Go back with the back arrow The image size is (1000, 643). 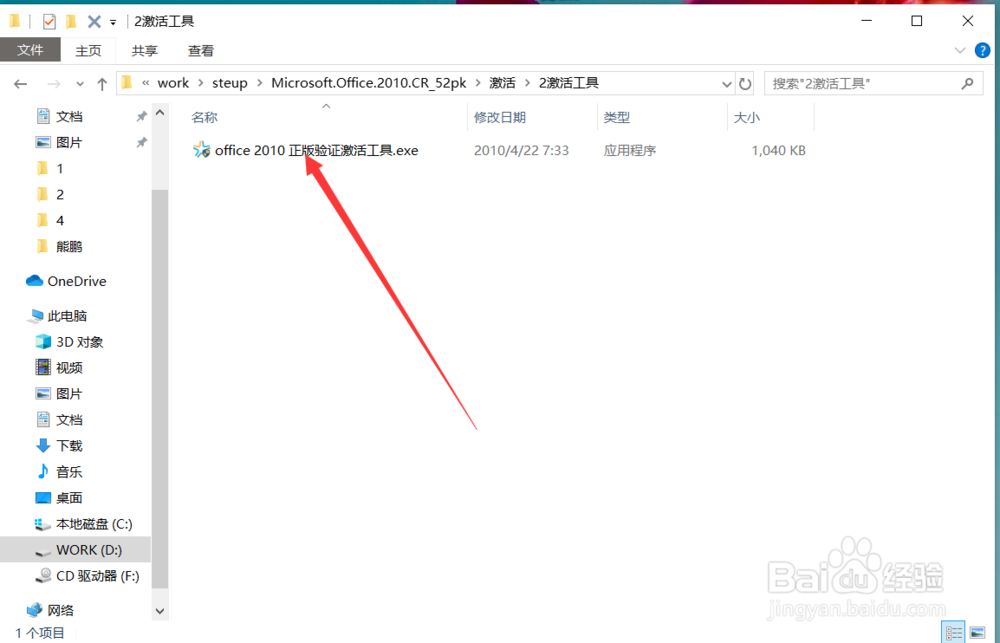(20, 84)
